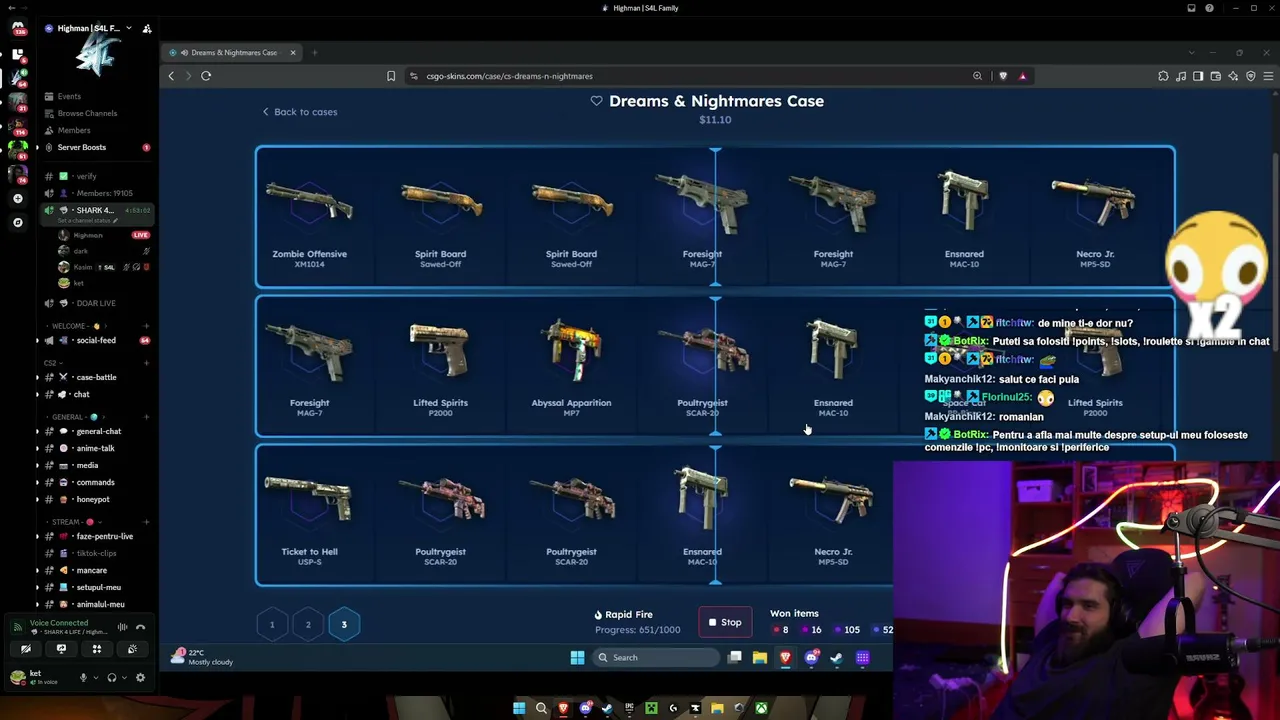Image resolution: width=1280 pixels, height=720 pixels.
Task: Open the commands channel
Action: pyautogui.click(x=96, y=482)
